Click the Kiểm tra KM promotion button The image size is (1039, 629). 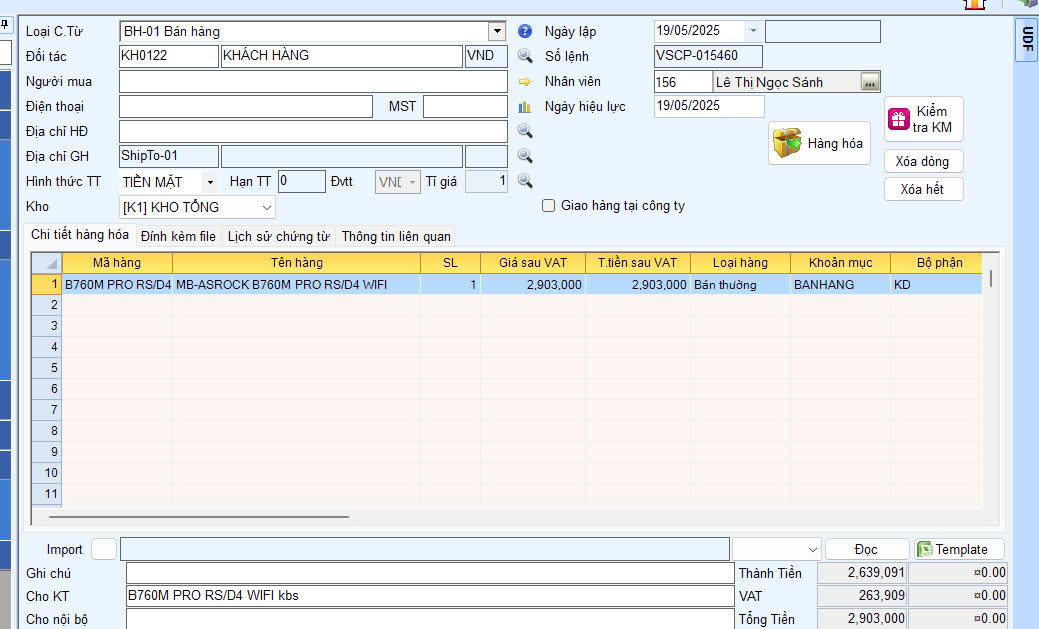click(x=923, y=120)
